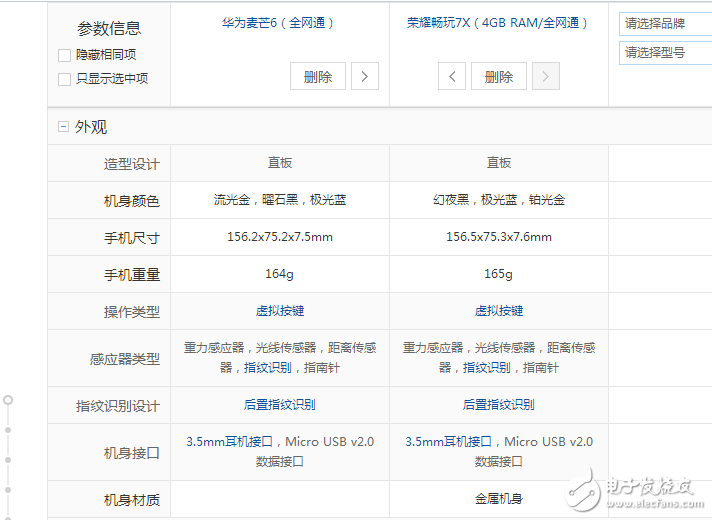This screenshot has width=712, height=520.
Task: Click 后置指纹识别 link in 荣耀畅玩7X column
Action: coord(498,405)
